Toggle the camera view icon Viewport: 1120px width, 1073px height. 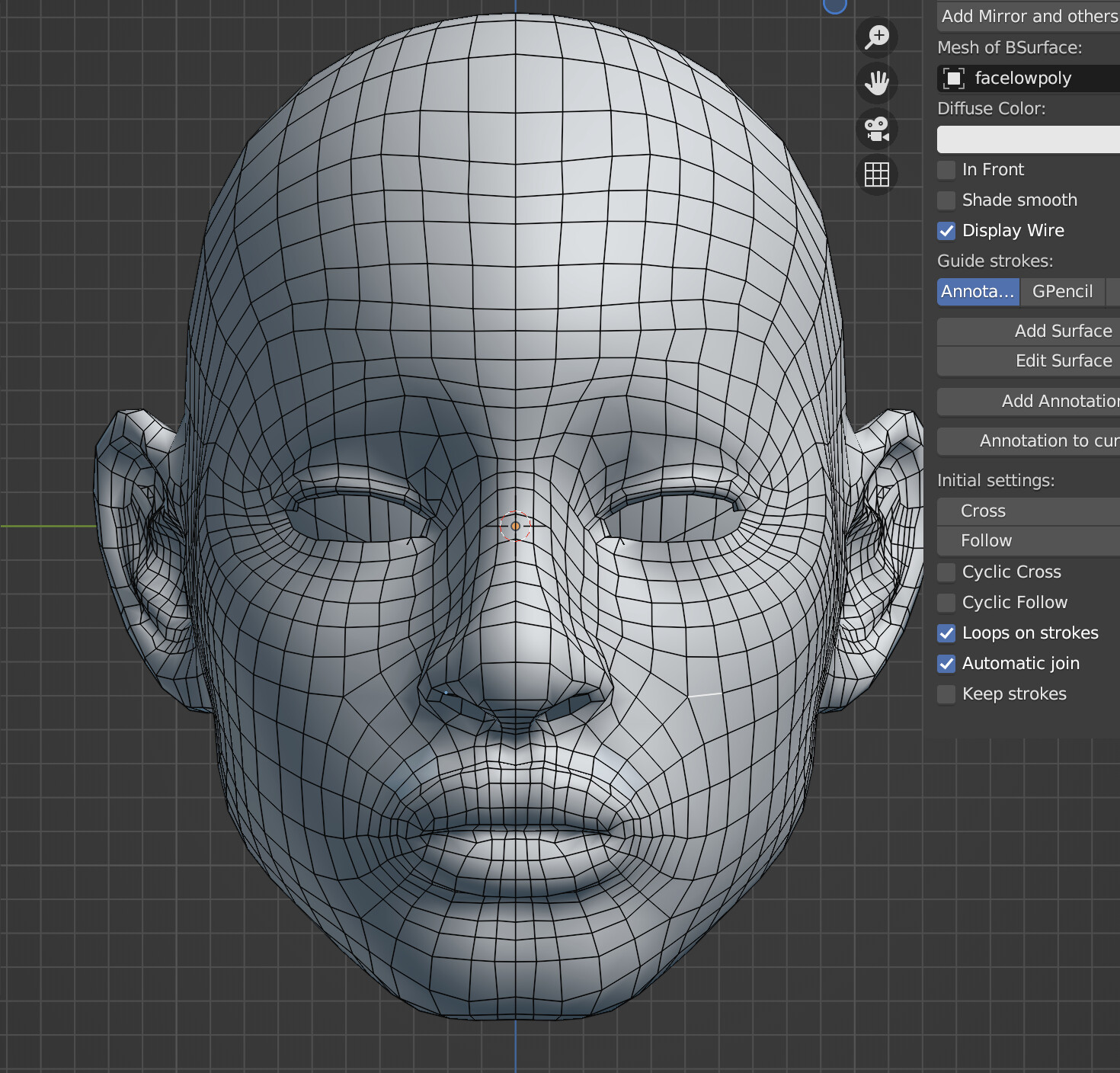(x=877, y=129)
